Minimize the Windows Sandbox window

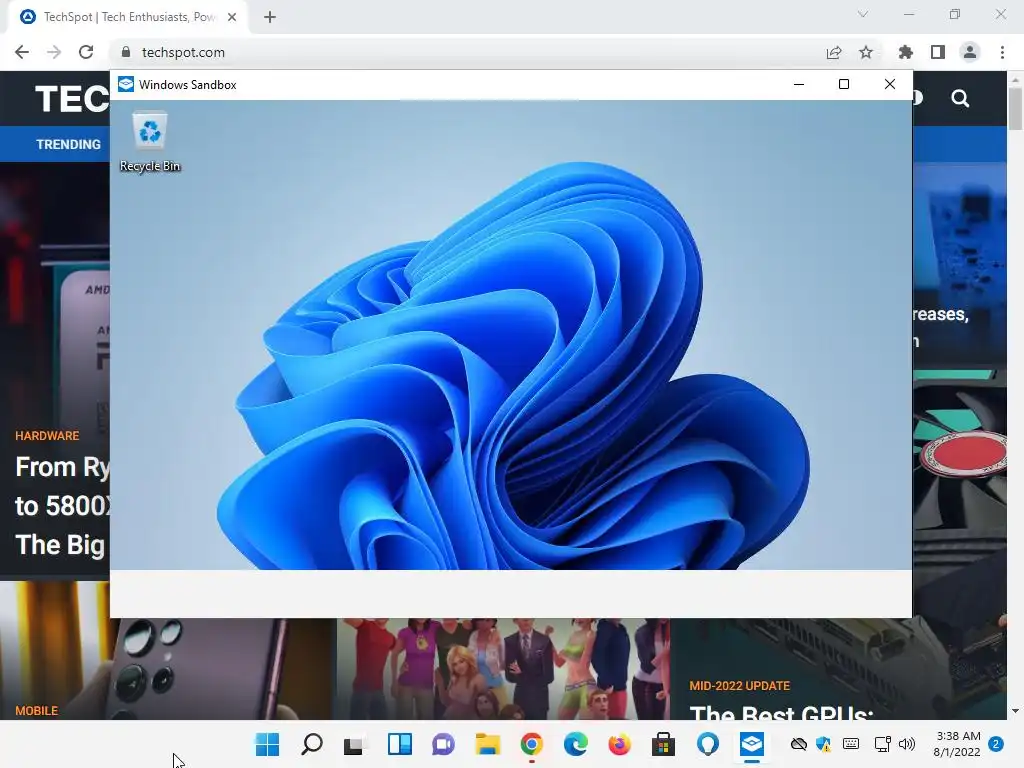click(799, 84)
